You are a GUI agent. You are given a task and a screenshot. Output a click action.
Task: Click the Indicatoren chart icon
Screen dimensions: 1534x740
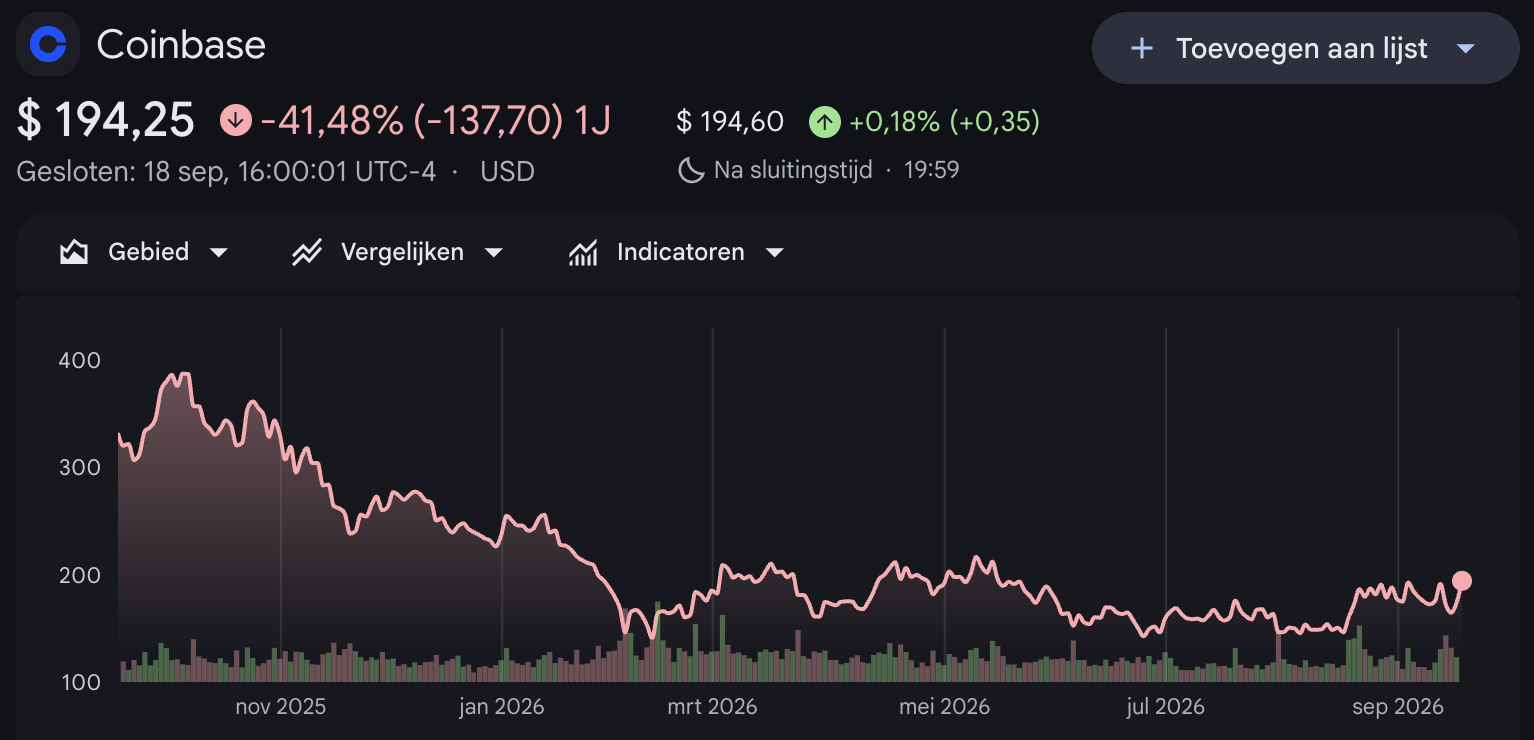click(583, 252)
